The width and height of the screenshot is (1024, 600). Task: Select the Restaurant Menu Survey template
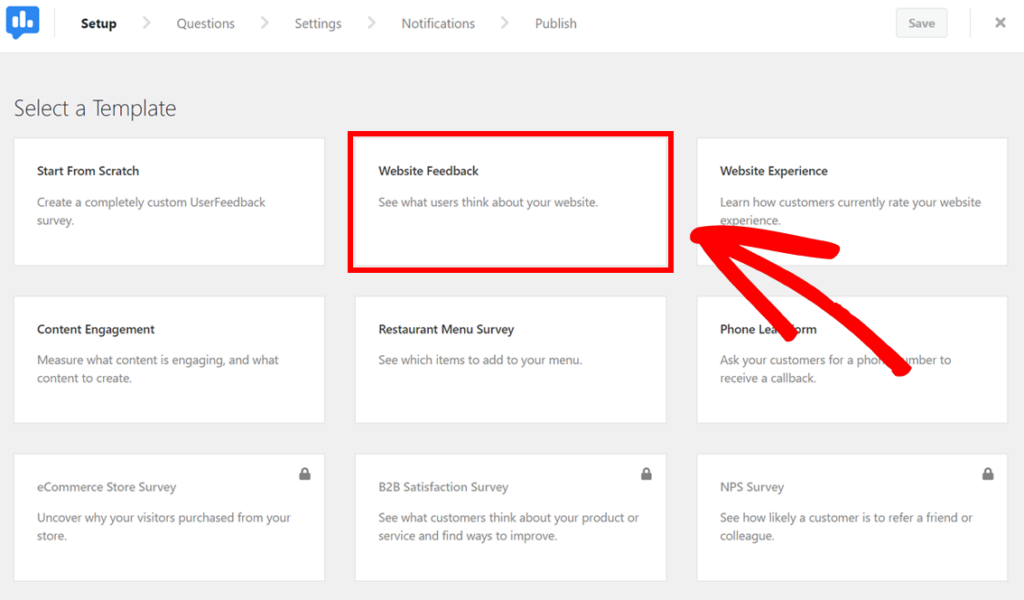click(510, 360)
